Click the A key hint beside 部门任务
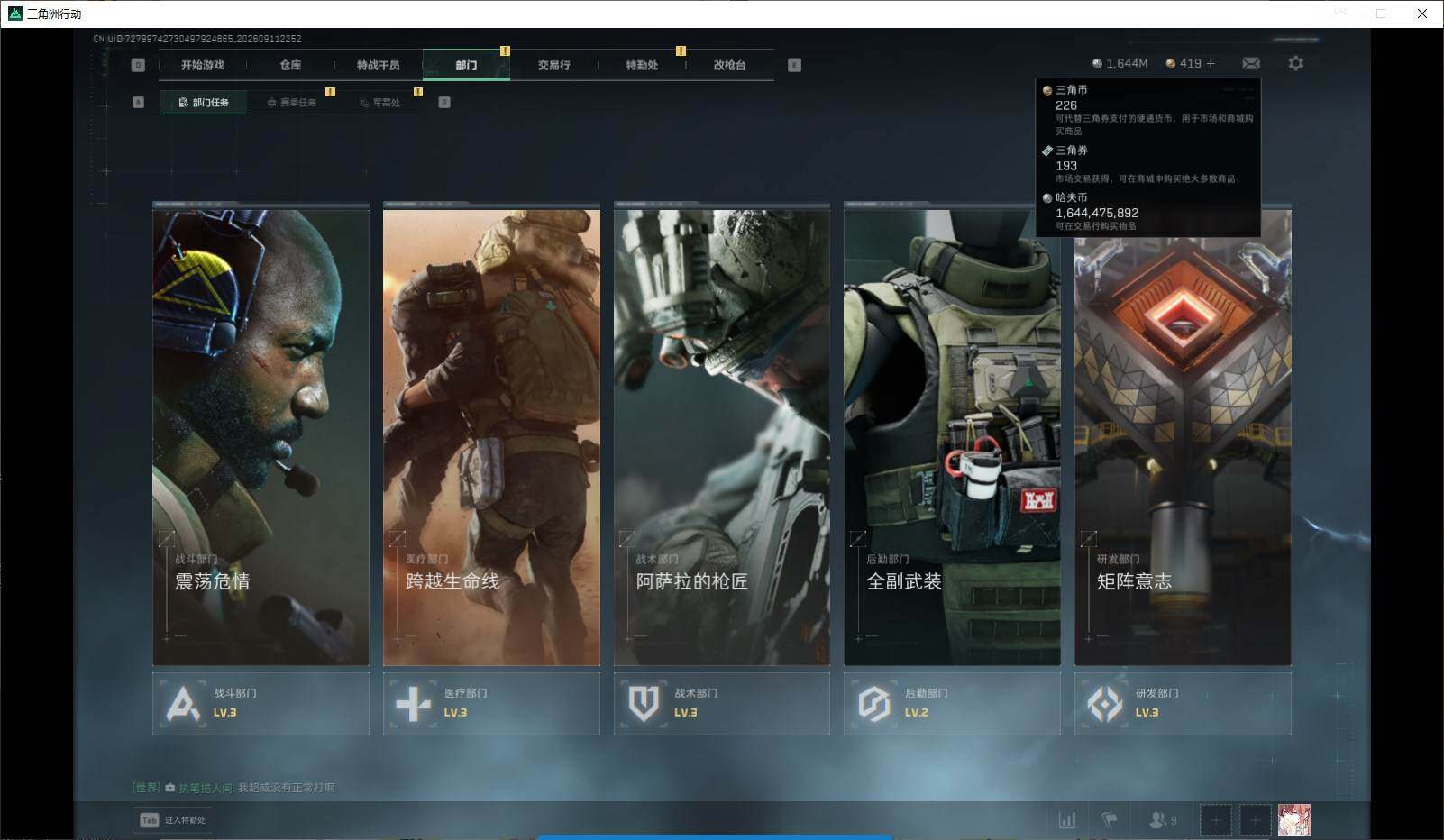This screenshot has width=1444, height=840. click(138, 102)
